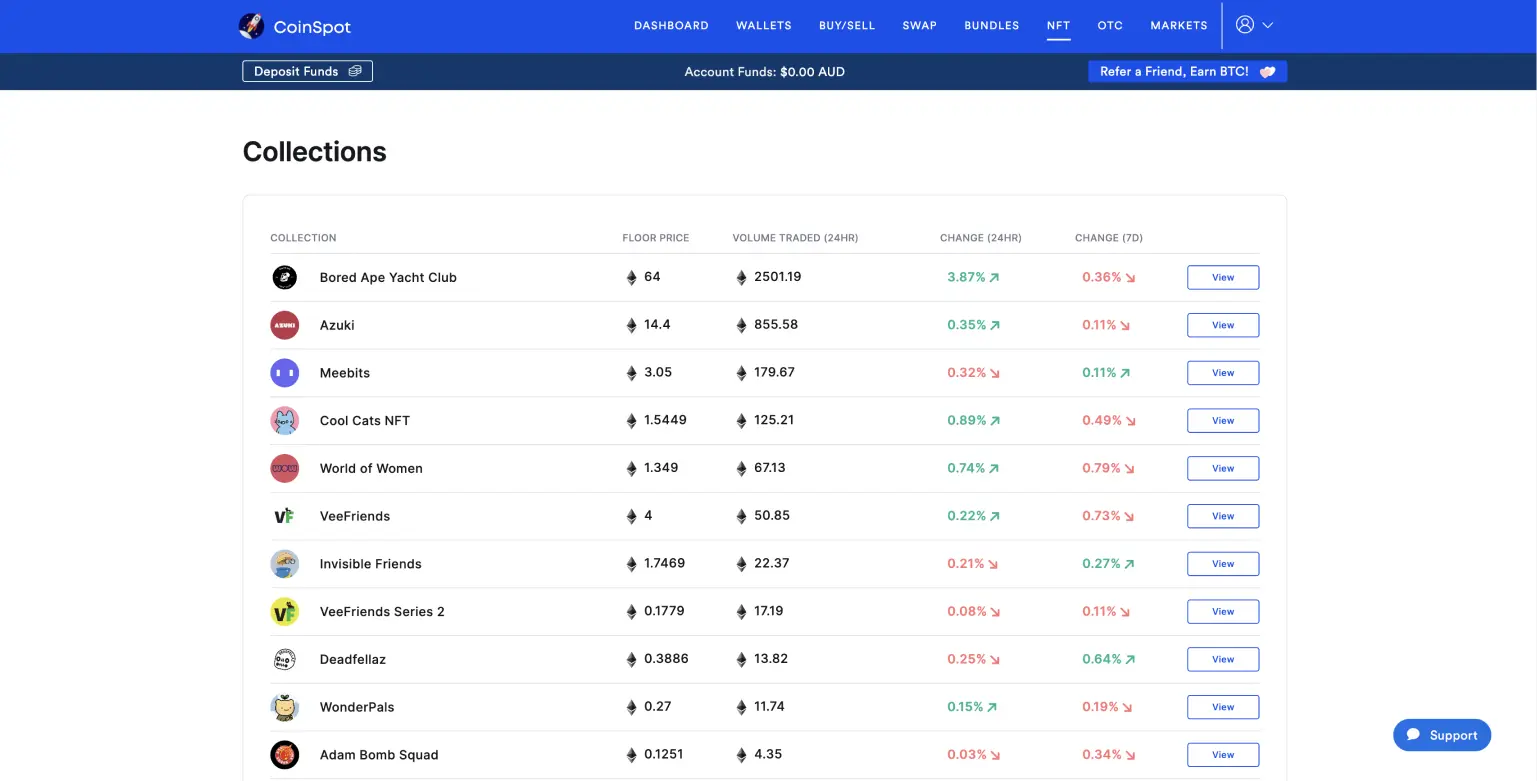Click the Azuki collection red icon

coord(284,325)
